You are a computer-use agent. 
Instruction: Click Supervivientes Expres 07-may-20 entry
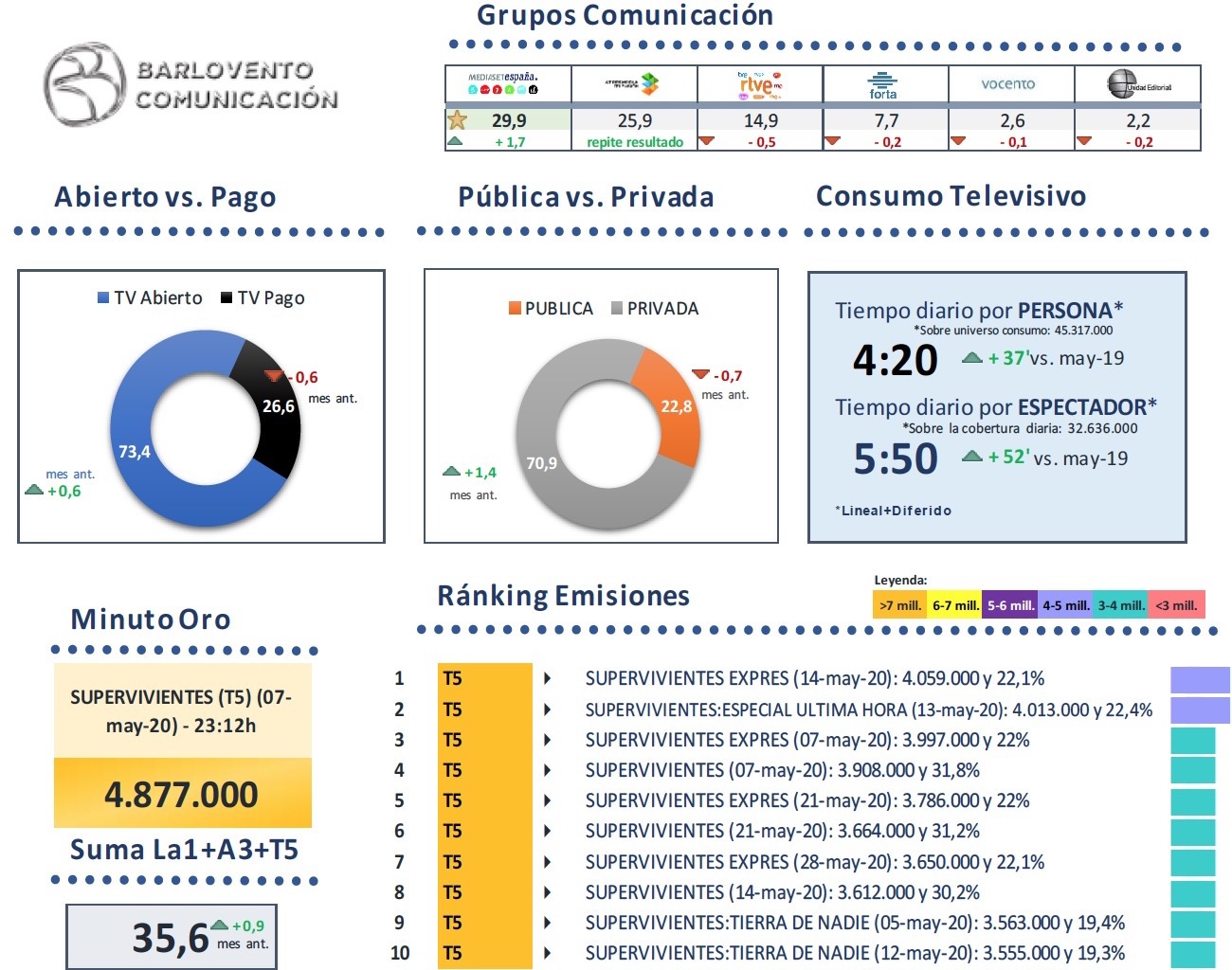pyautogui.click(x=807, y=740)
